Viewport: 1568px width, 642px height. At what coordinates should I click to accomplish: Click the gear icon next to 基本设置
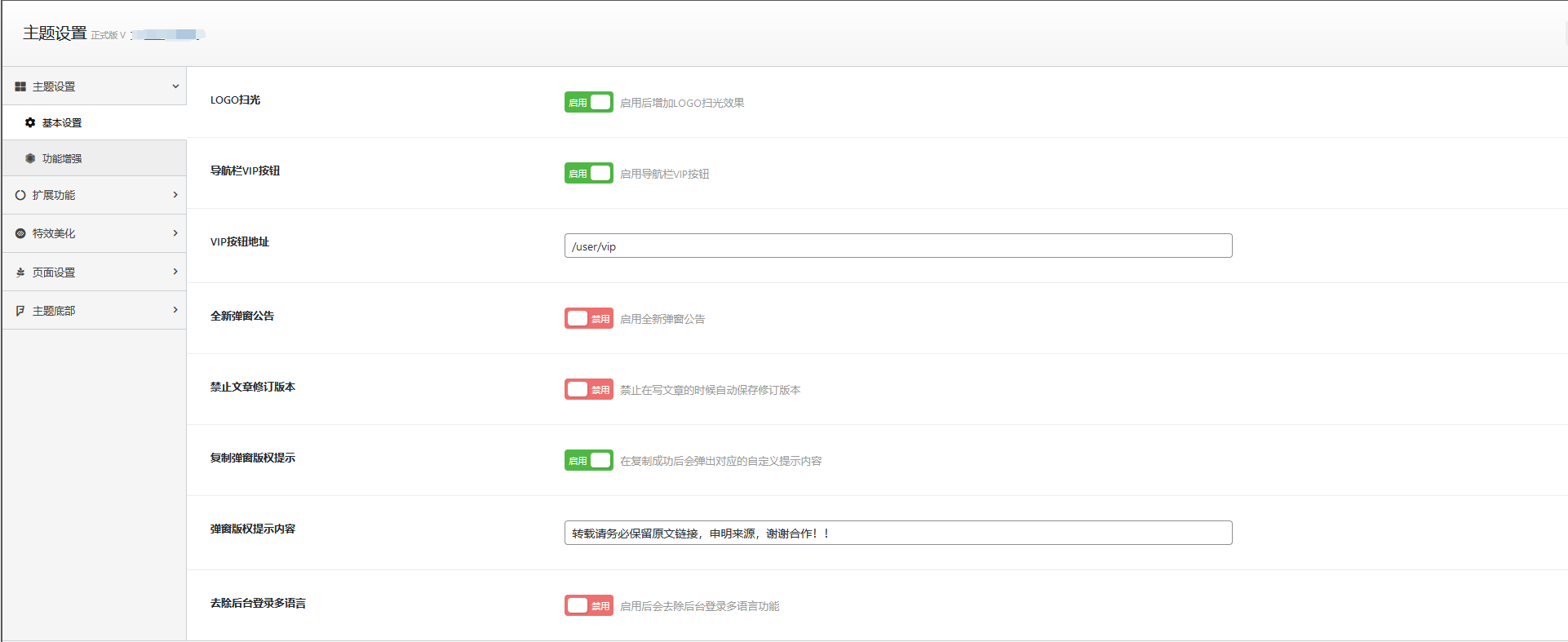30,122
